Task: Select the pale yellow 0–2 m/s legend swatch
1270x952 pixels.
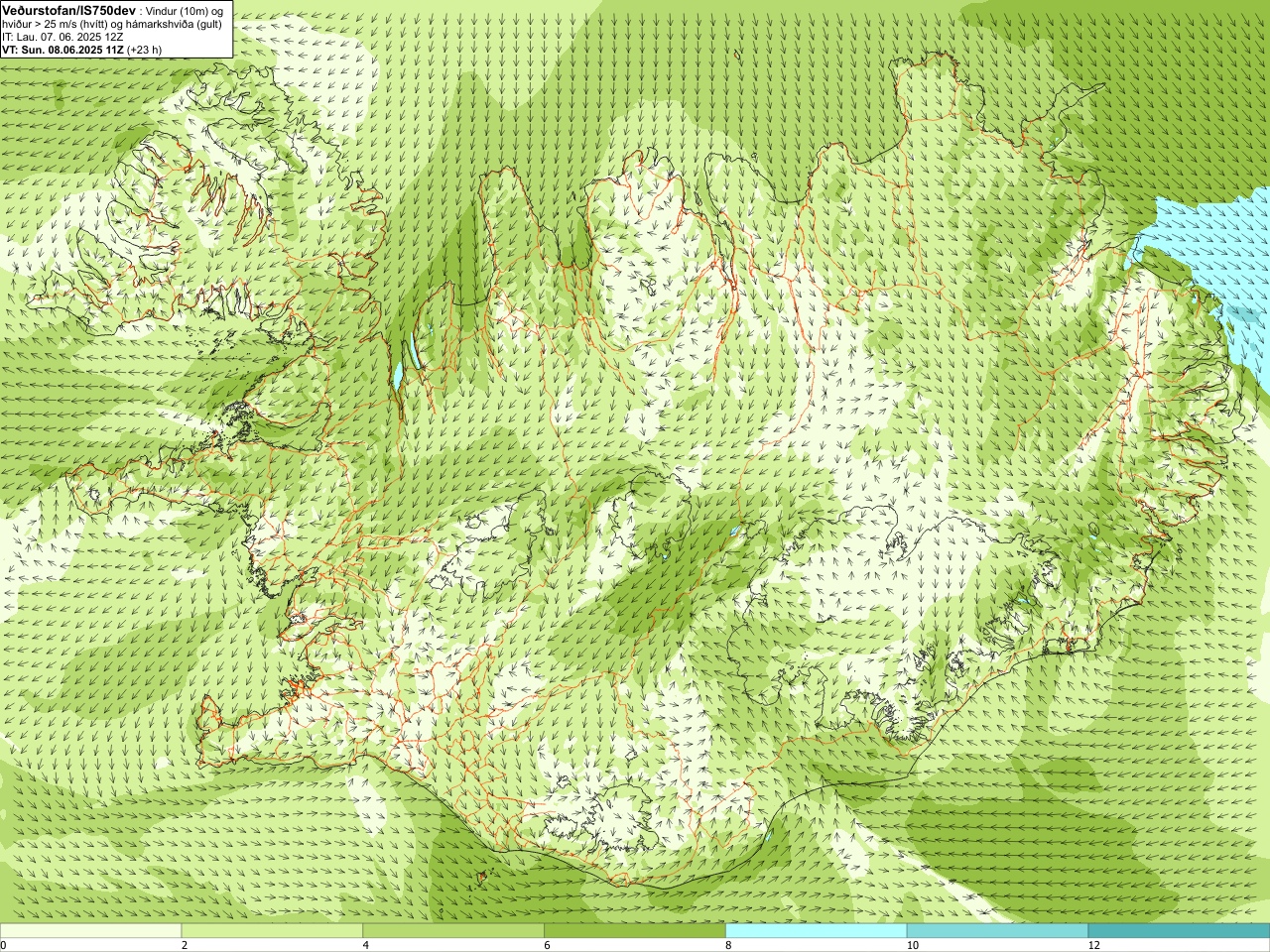Action: [90, 931]
